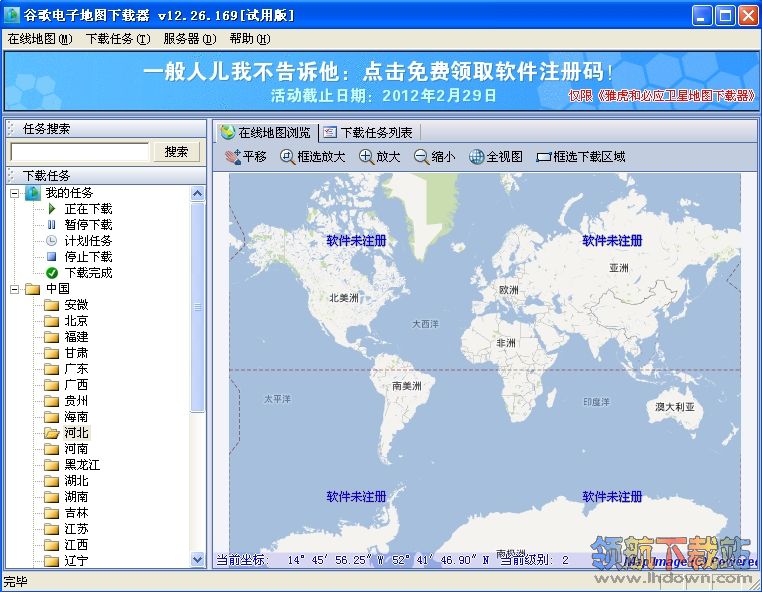Focus the task search text field
Screen dimensions: 762x592
[x=79, y=152]
